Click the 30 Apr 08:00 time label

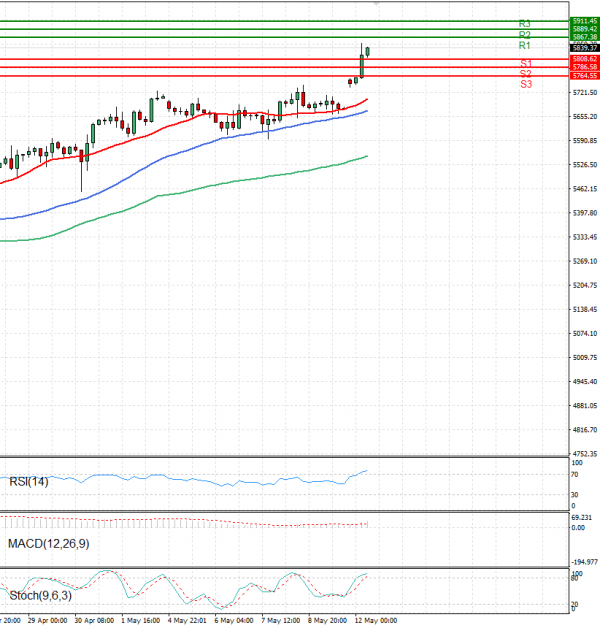(92, 620)
